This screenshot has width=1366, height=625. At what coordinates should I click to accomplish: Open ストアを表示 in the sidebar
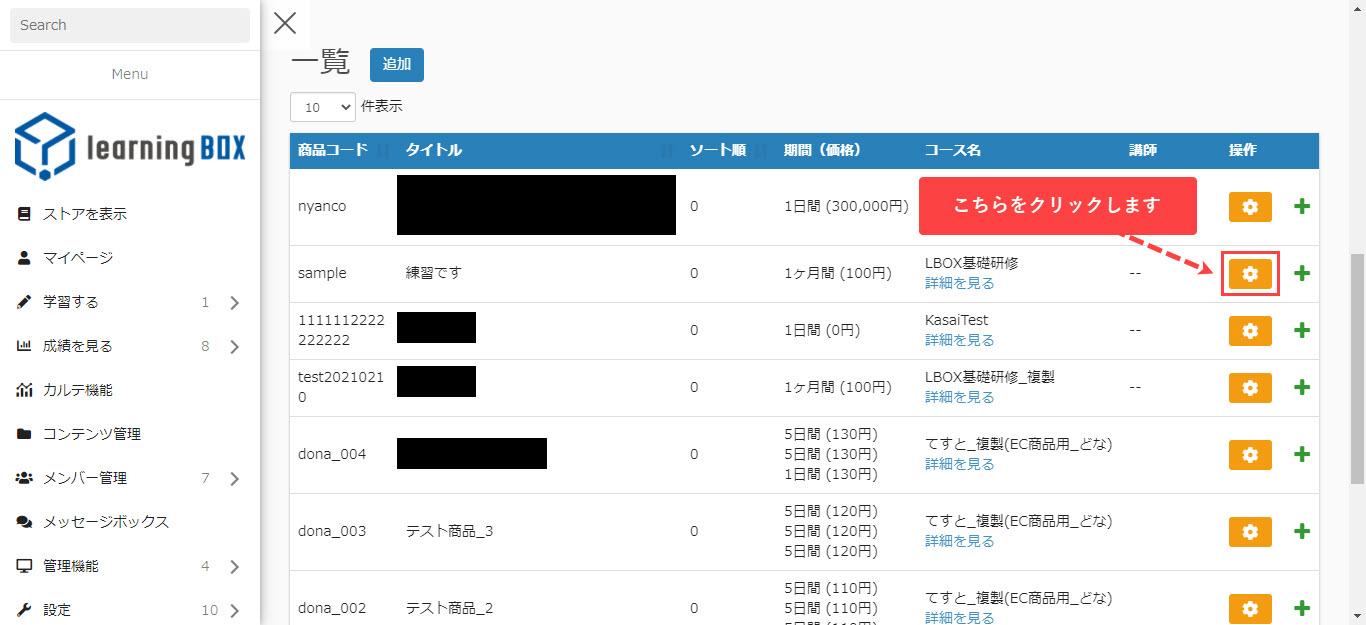[84, 214]
